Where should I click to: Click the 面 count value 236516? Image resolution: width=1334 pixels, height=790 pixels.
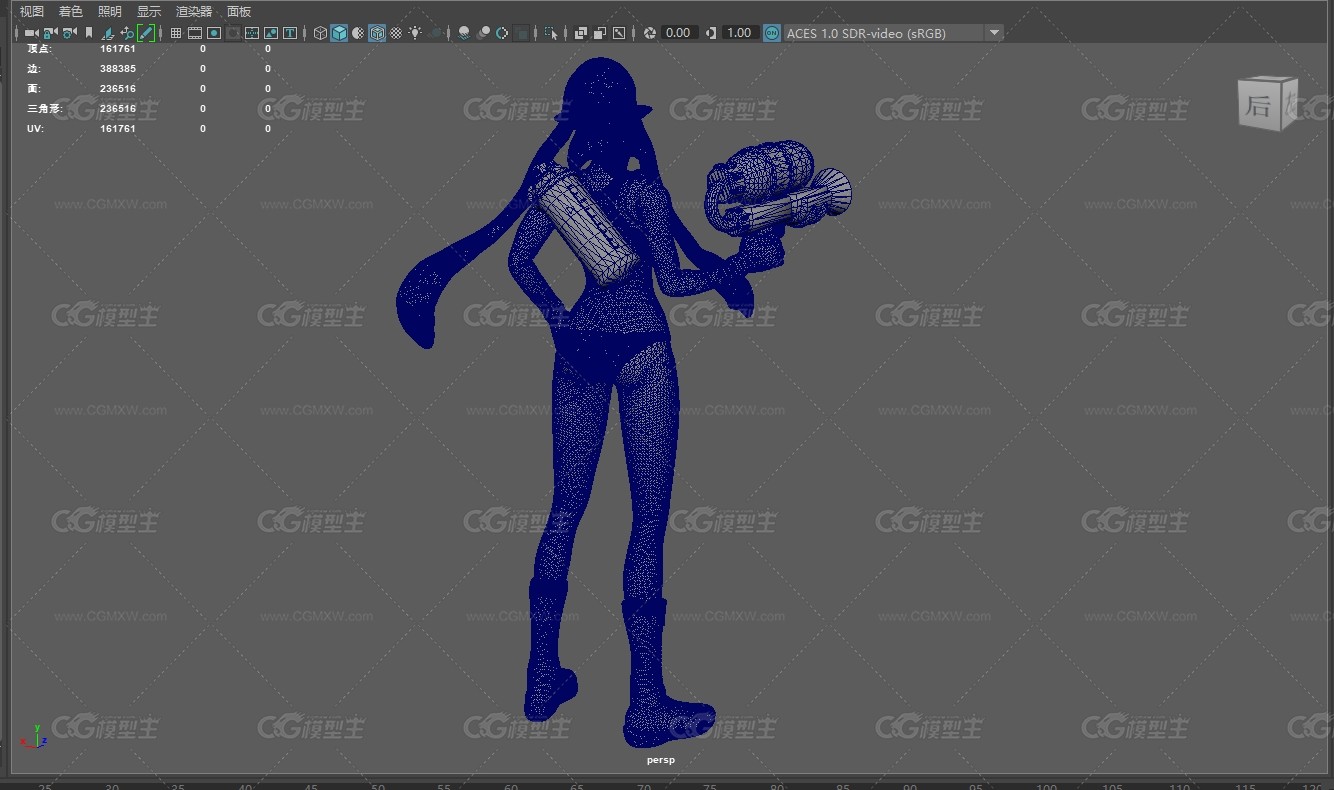click(x=118, y=89)
